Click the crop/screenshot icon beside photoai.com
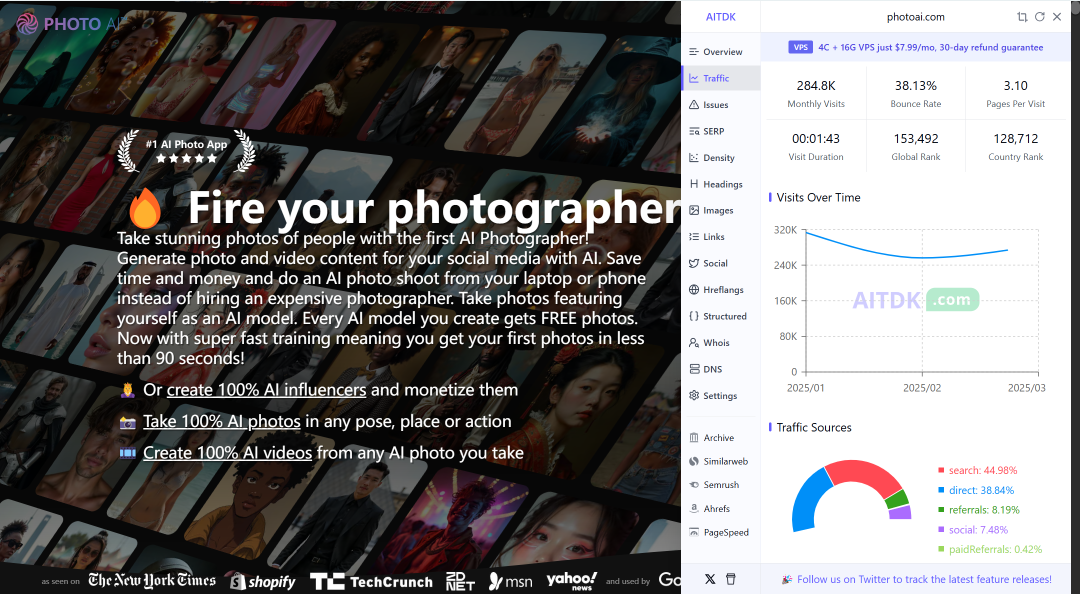1080x594 pixels. tap(1022, 17)
